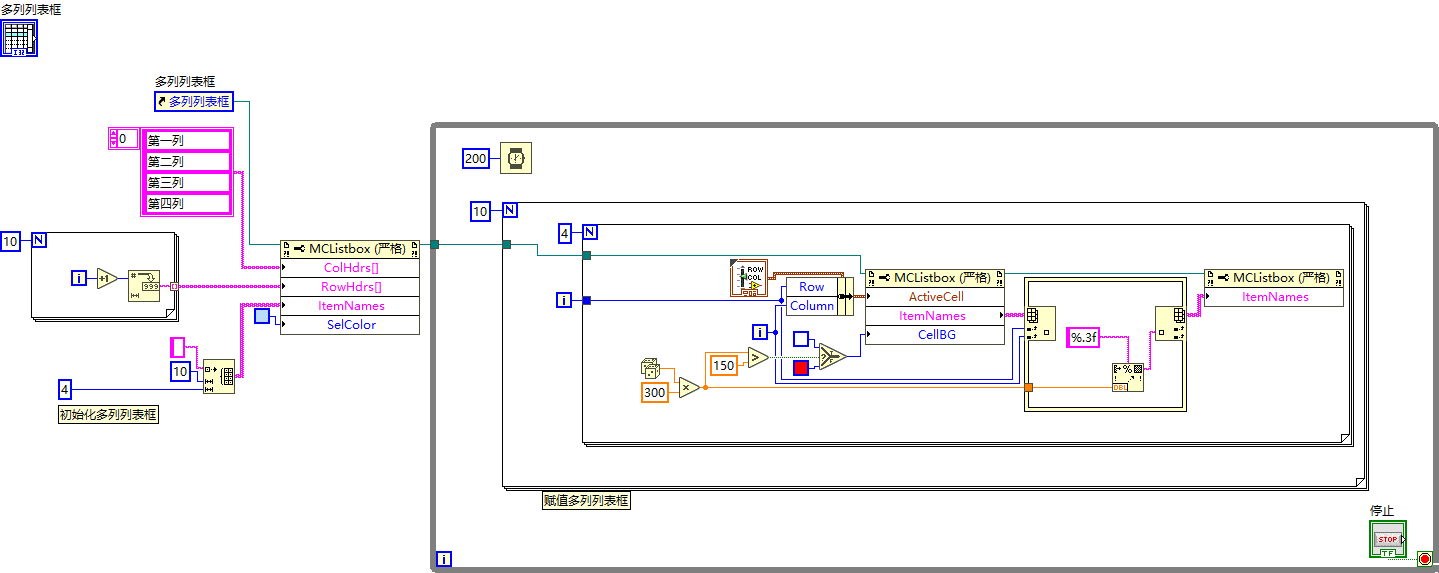Click the red color box constant
1439x573 pixels.
(801, 368)
